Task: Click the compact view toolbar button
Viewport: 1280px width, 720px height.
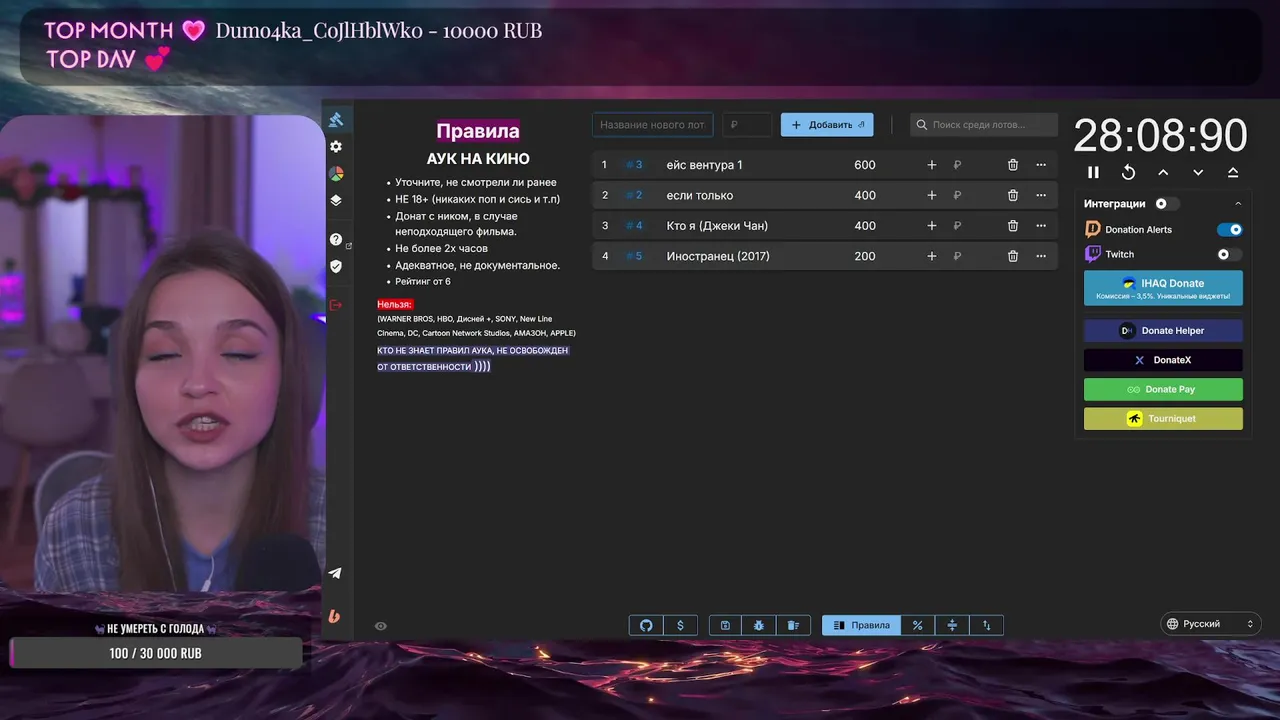Action: [x=952, y=625]
